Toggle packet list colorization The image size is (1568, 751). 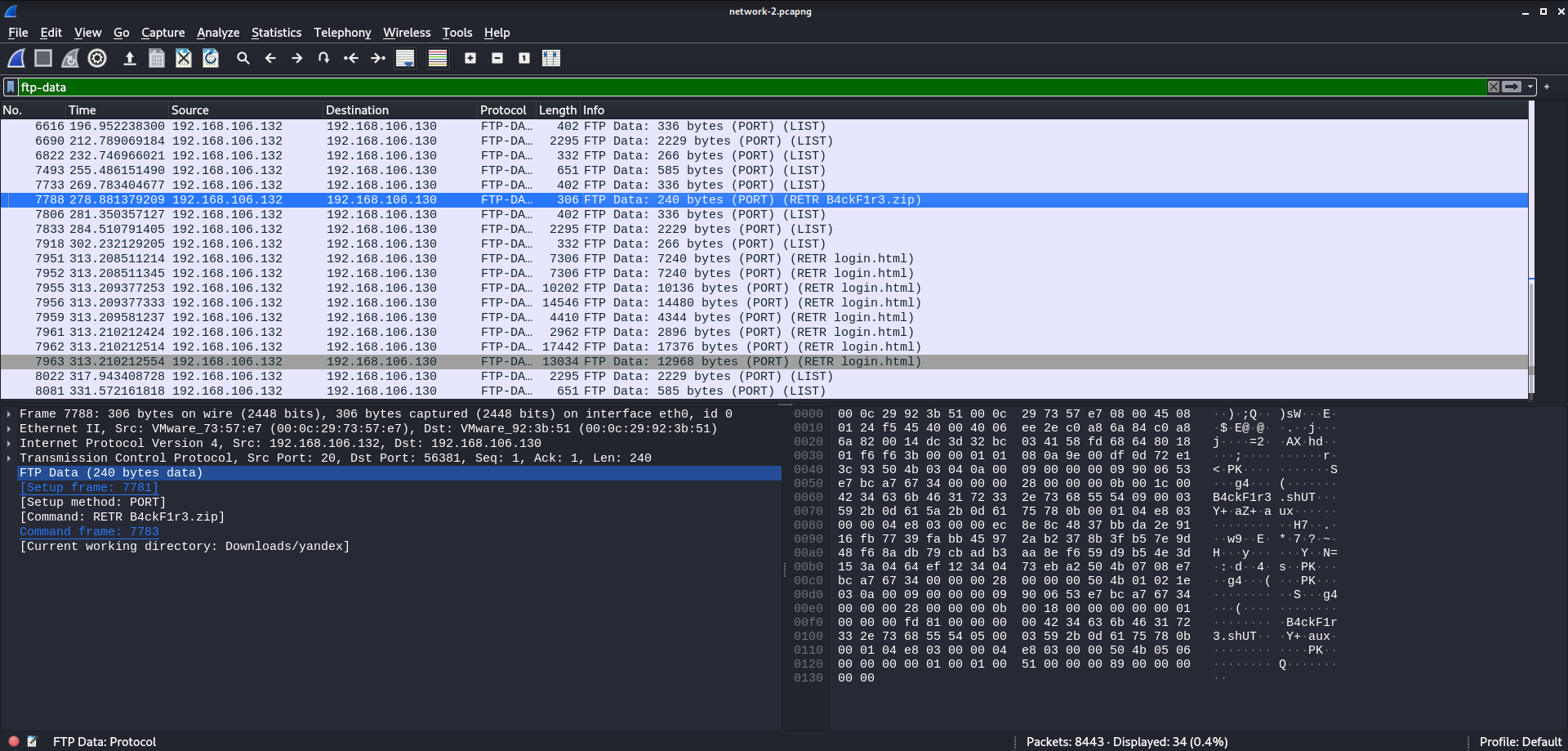[438, 58]
